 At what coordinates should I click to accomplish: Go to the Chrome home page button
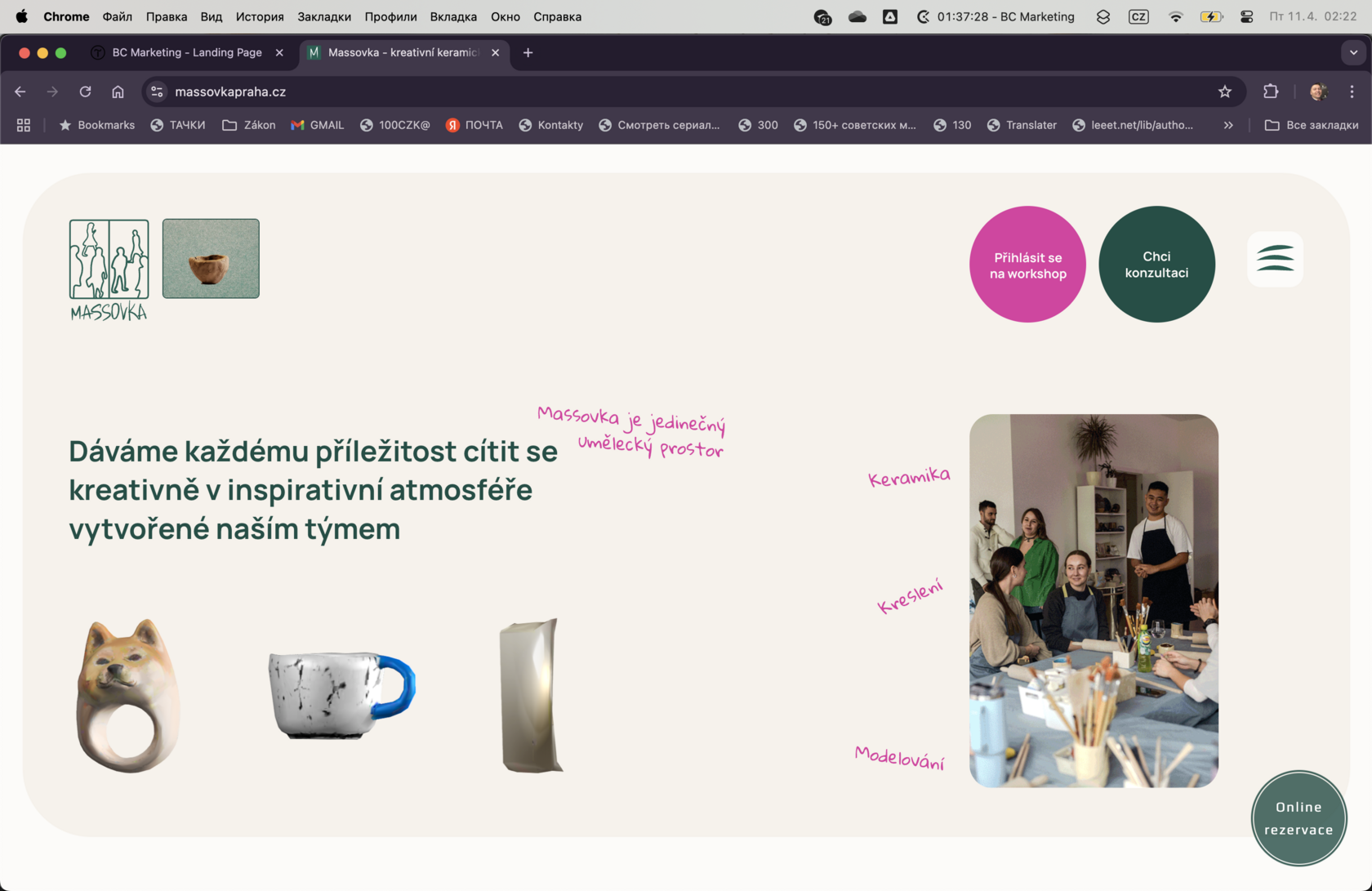(118, 91)
